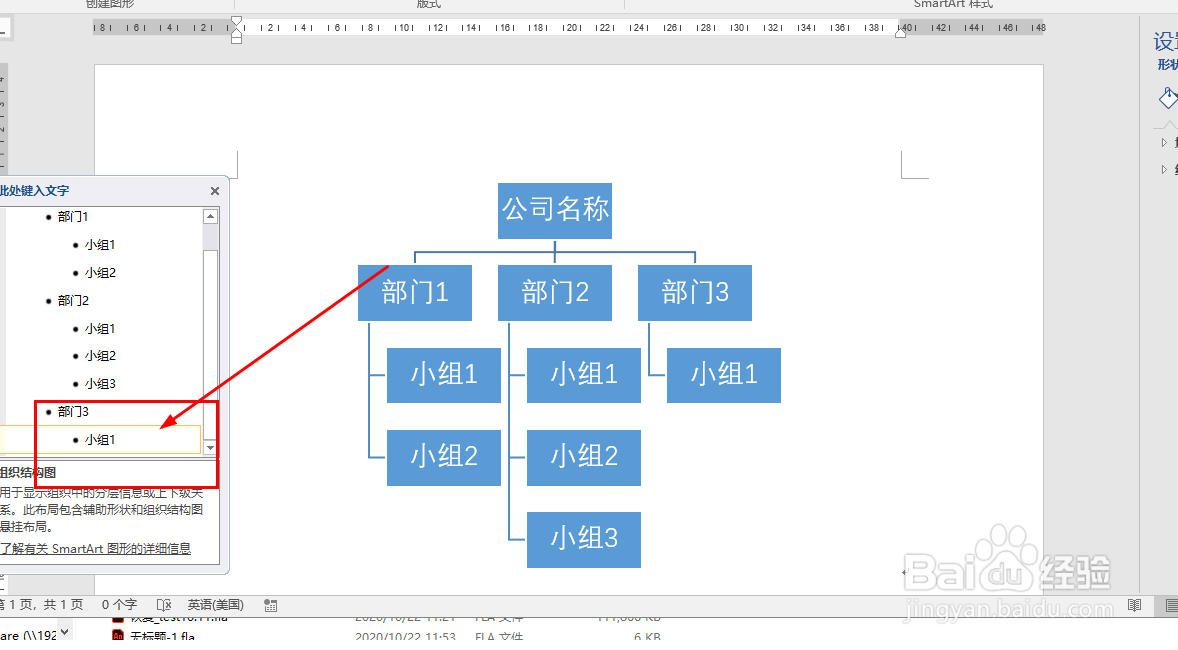
Task: Select the 小组2 shape below 部门1
Action: tap(444, 458)
